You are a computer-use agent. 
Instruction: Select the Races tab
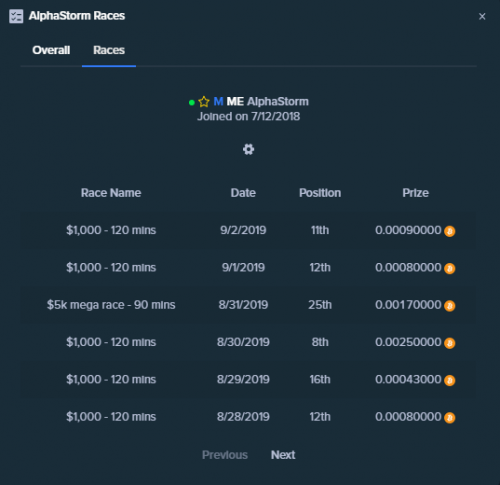pos(109,50)
